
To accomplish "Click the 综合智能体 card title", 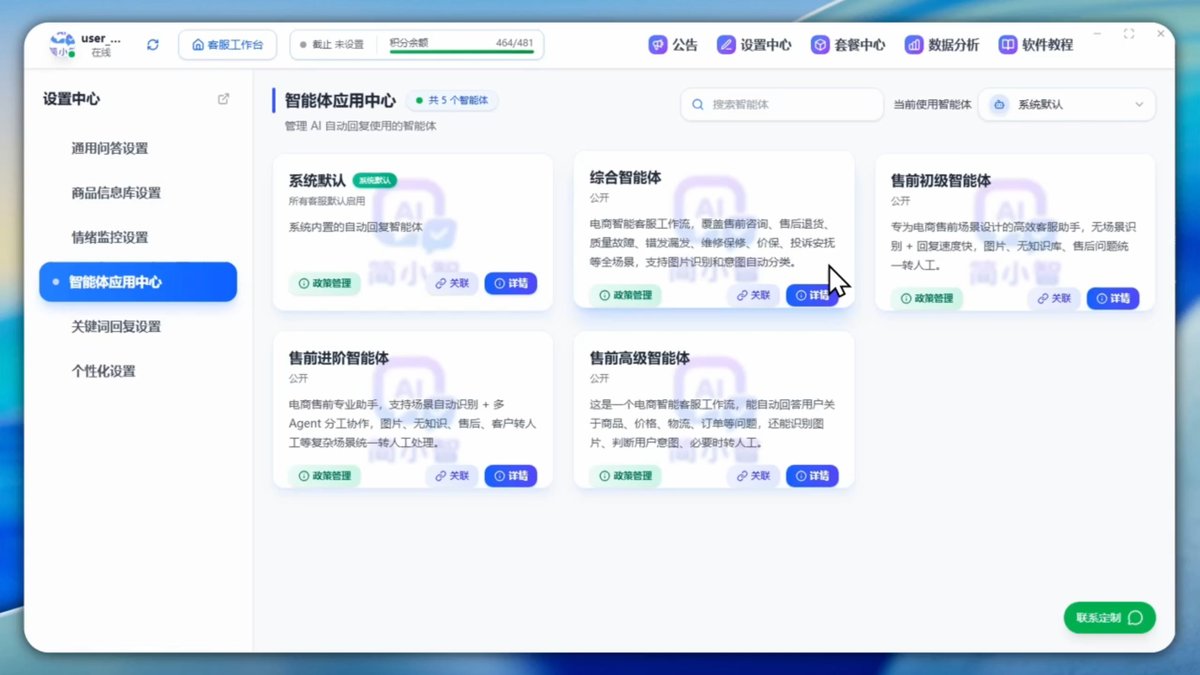I will click(x=626, y=178).
